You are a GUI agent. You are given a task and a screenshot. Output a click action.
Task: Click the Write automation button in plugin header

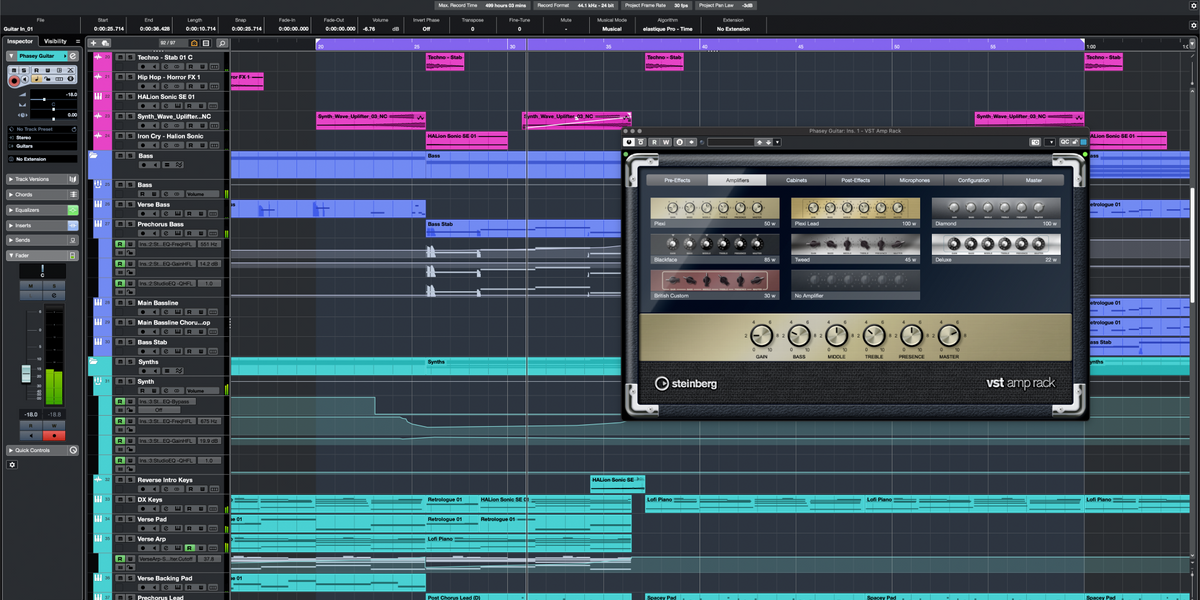(665, 142)
